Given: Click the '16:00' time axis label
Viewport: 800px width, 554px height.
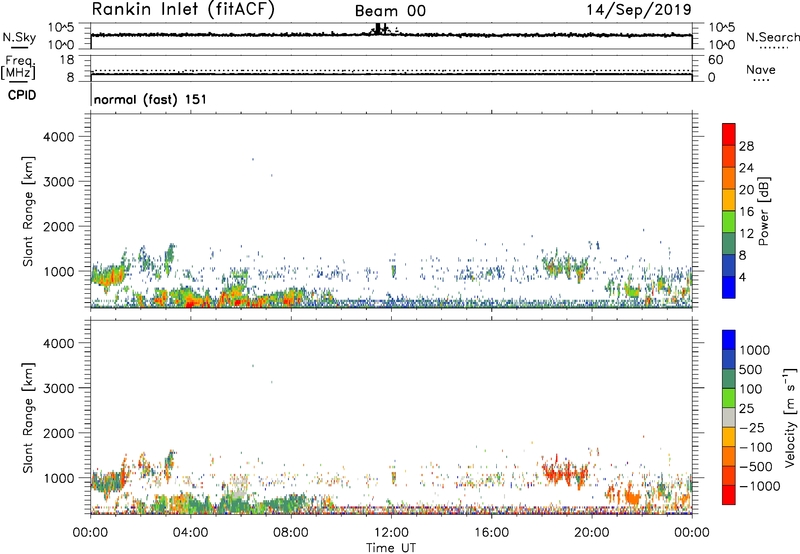Looking at the screenshot, I should 491,533.
